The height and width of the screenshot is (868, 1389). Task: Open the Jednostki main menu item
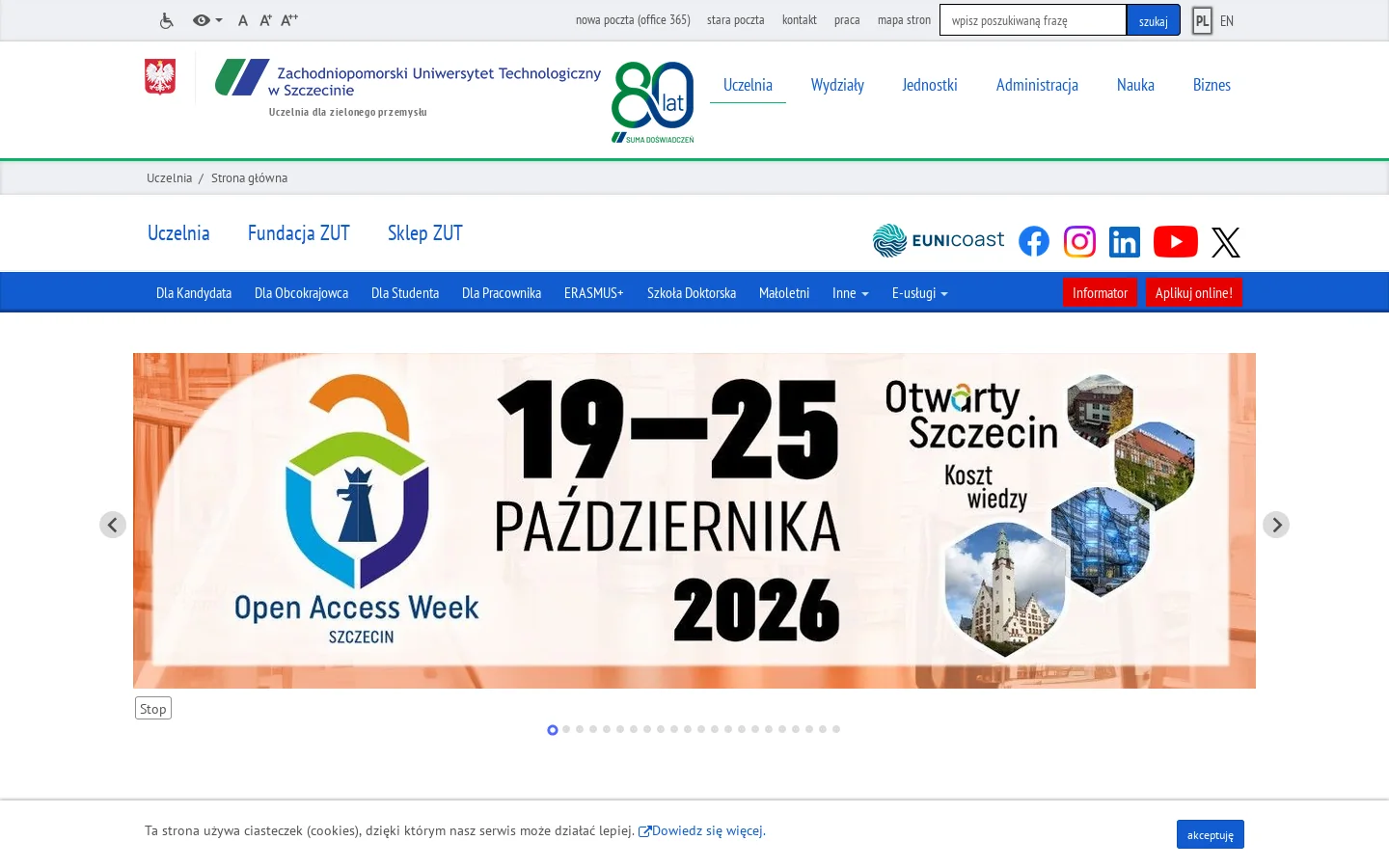[x=930, y=85]
